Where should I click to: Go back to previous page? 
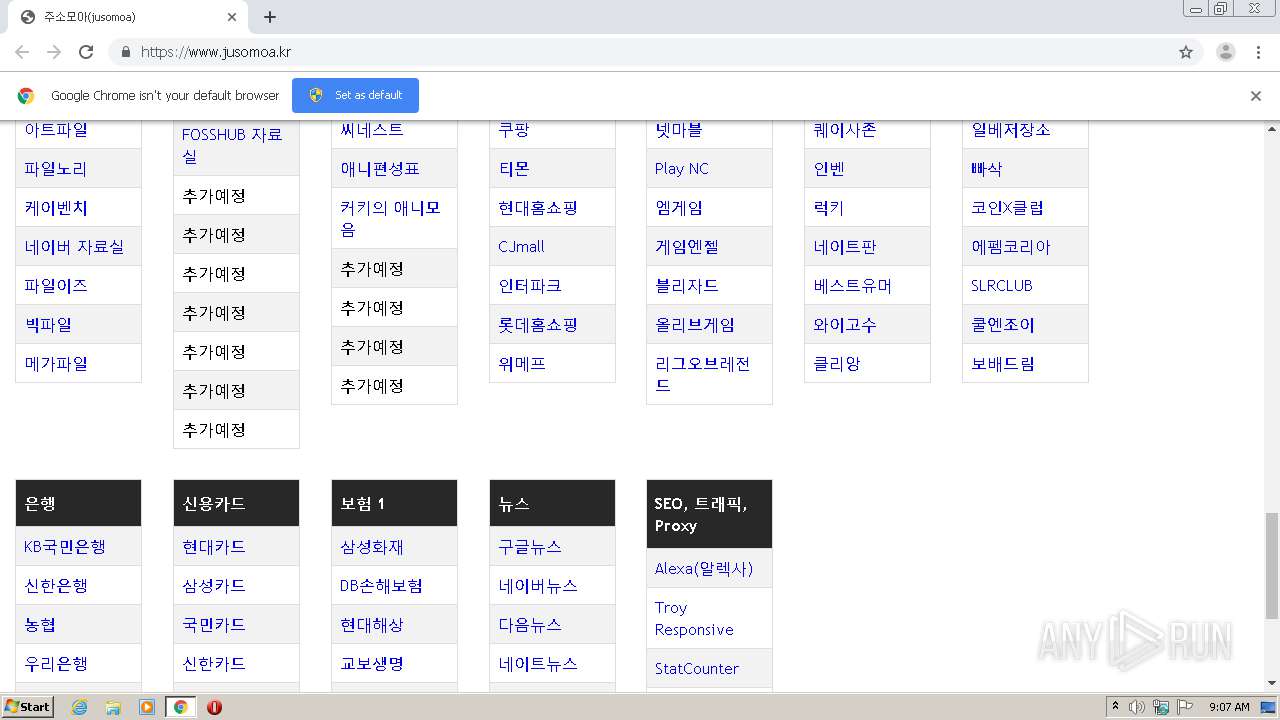click(22, 52)
